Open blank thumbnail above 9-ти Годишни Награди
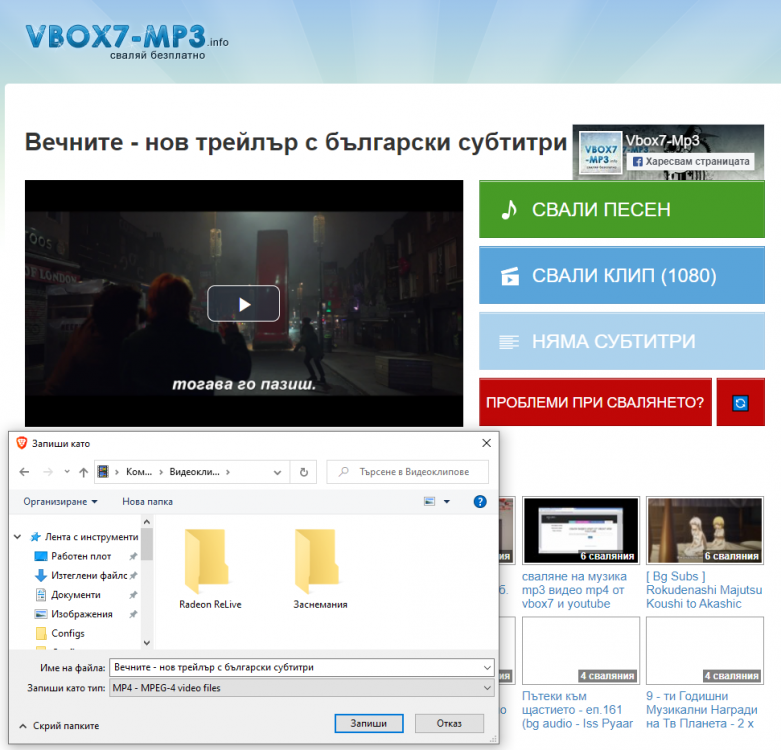Screen dimensions: 781x750 coord(705,650)
